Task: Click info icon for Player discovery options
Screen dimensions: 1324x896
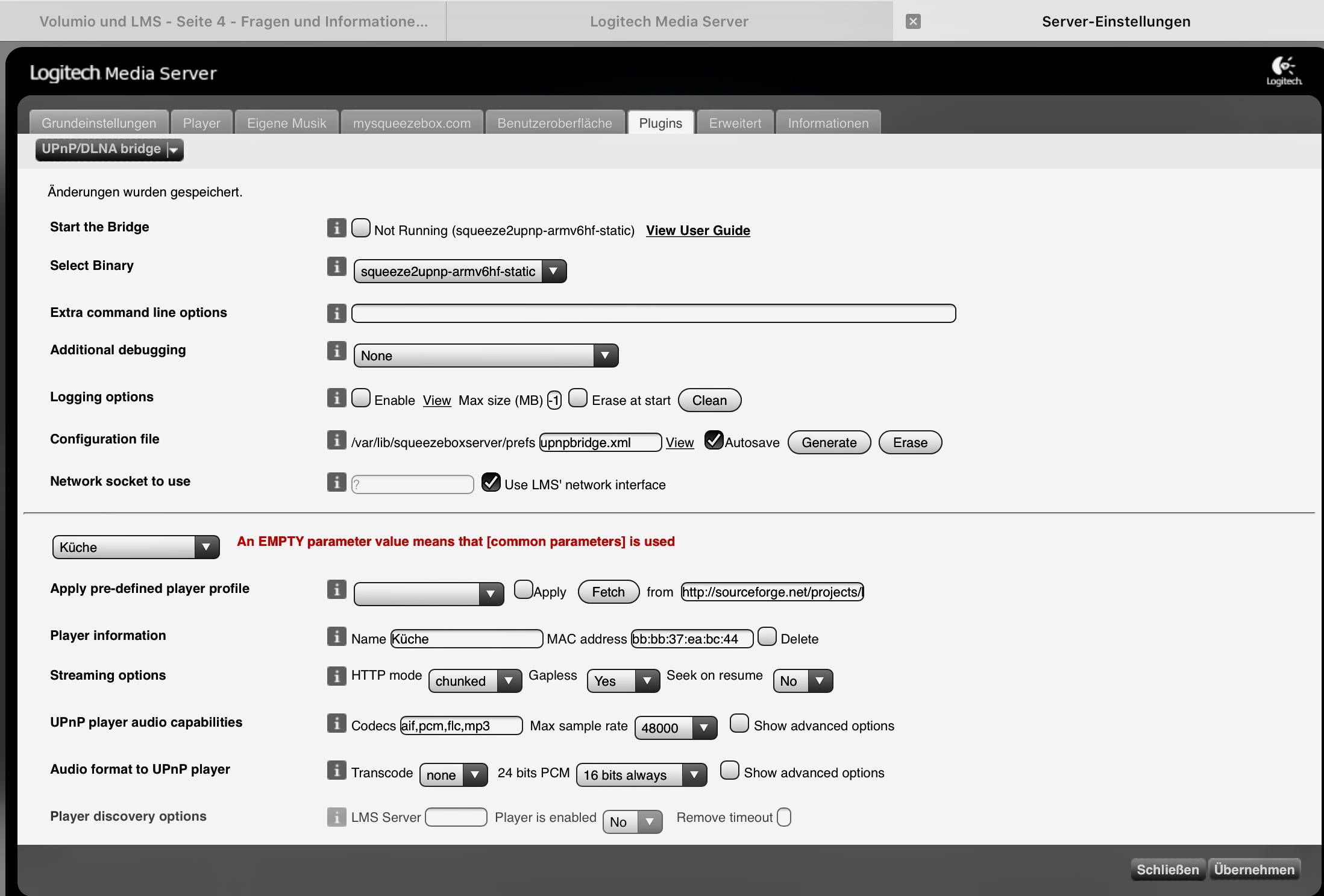Action: coord(336,817)
